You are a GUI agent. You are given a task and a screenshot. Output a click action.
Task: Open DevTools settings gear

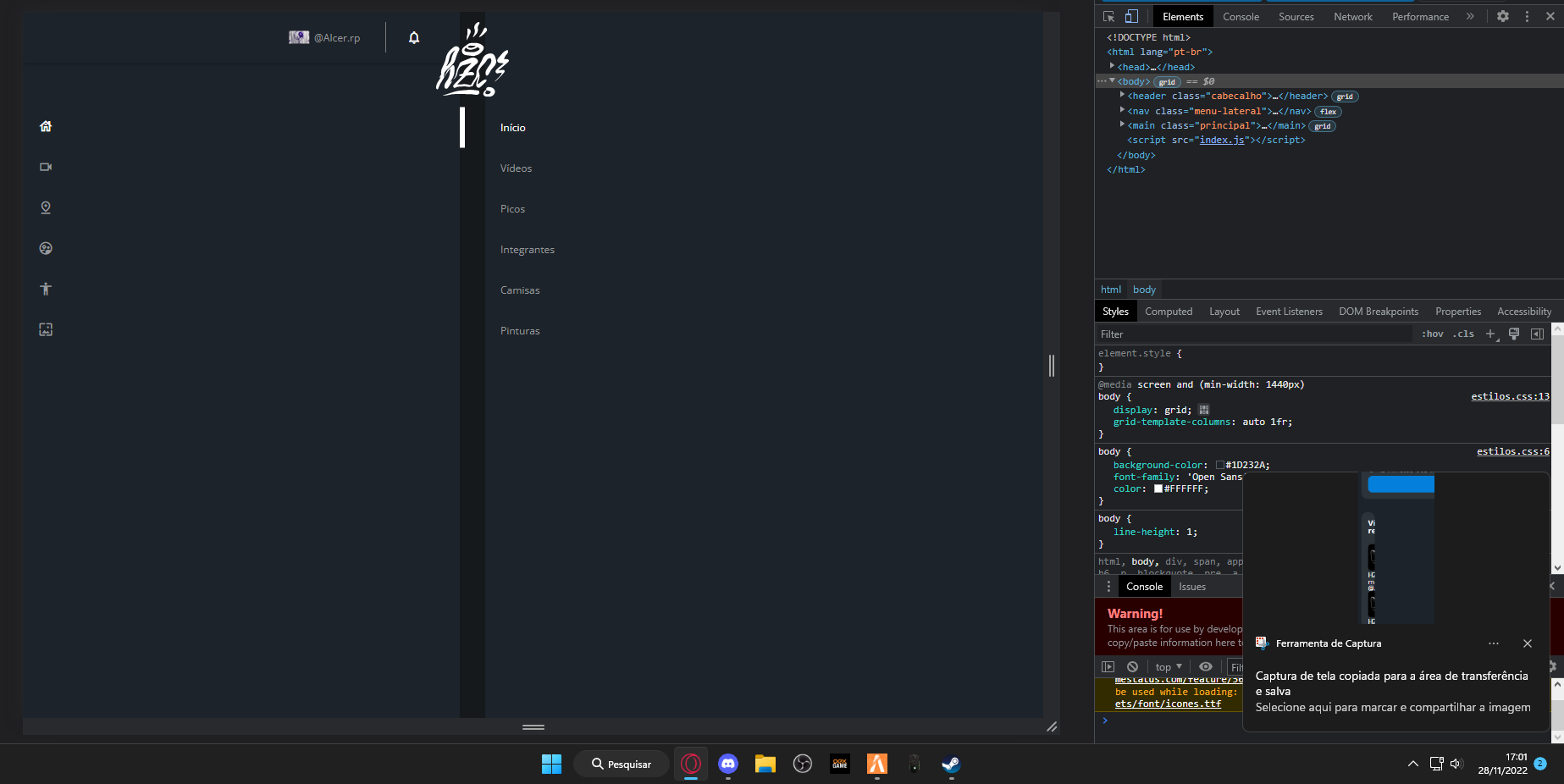1503,16
